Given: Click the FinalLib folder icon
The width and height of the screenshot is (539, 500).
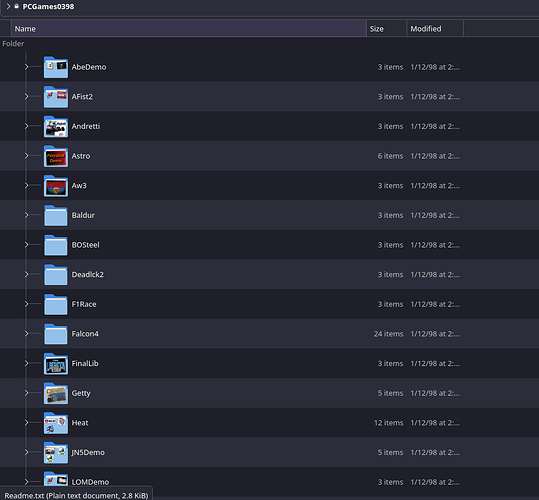Looking at the screenshot, I should click(x=56, y=364).
